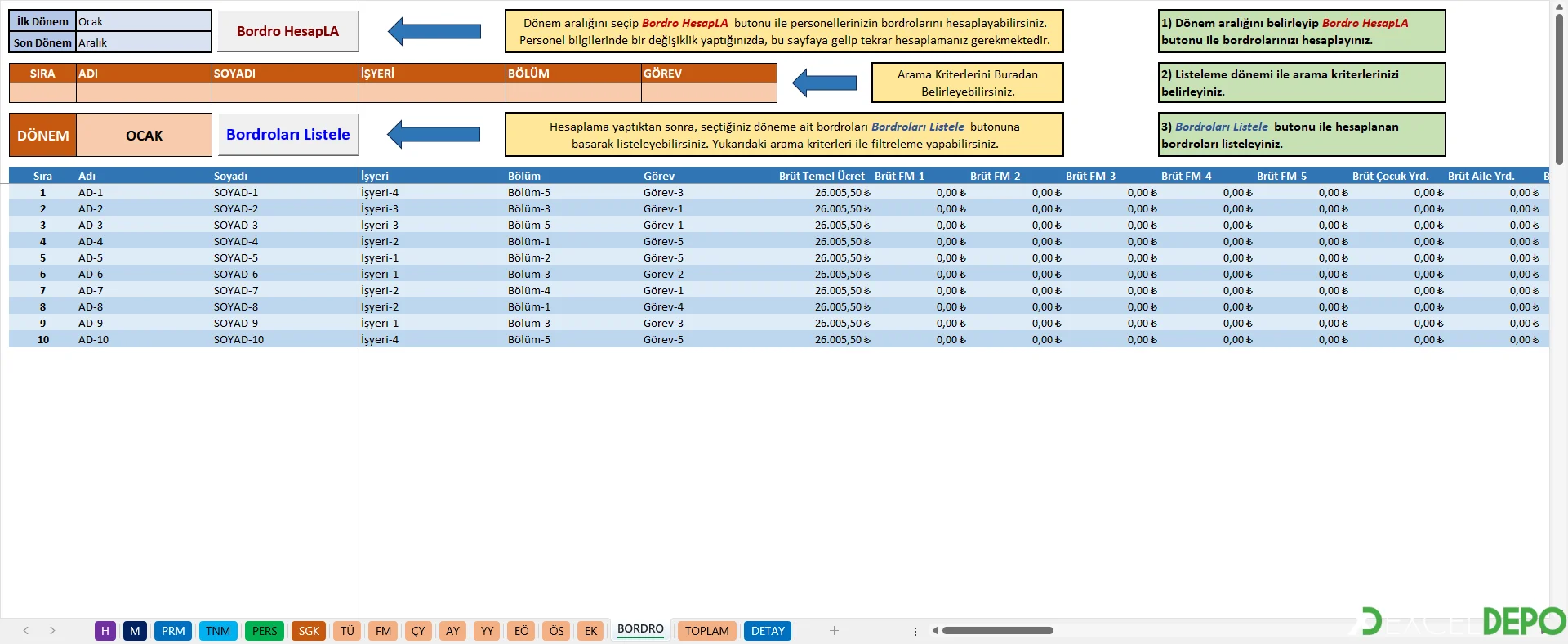Click the empty filter cell under İŞYERİ
This screenshot has height=644, width=1568.
(432, 92)
